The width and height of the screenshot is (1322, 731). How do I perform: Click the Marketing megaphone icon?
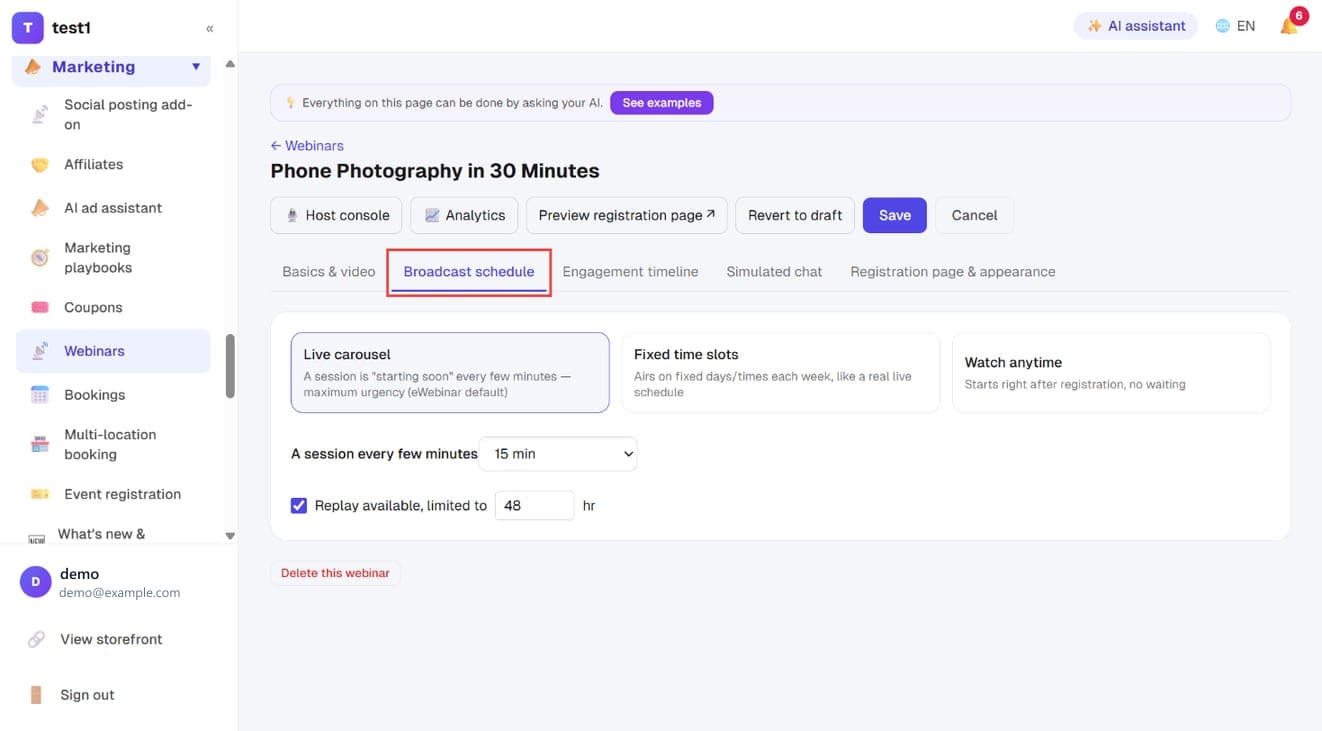[33, 67]
